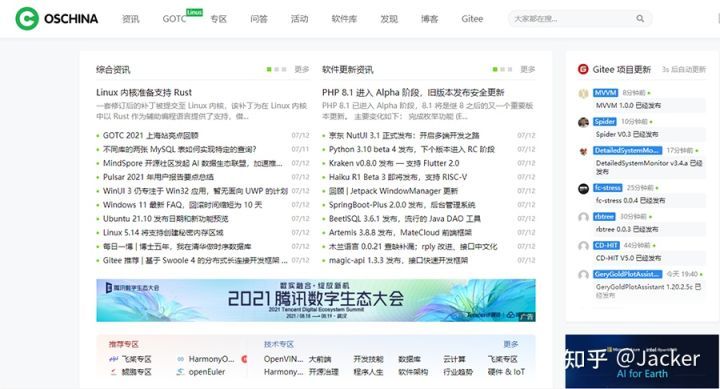This screenshot has width=720, height=389.
Task: Open OpenVIN... in 技术专区
Action: point(283,359)
